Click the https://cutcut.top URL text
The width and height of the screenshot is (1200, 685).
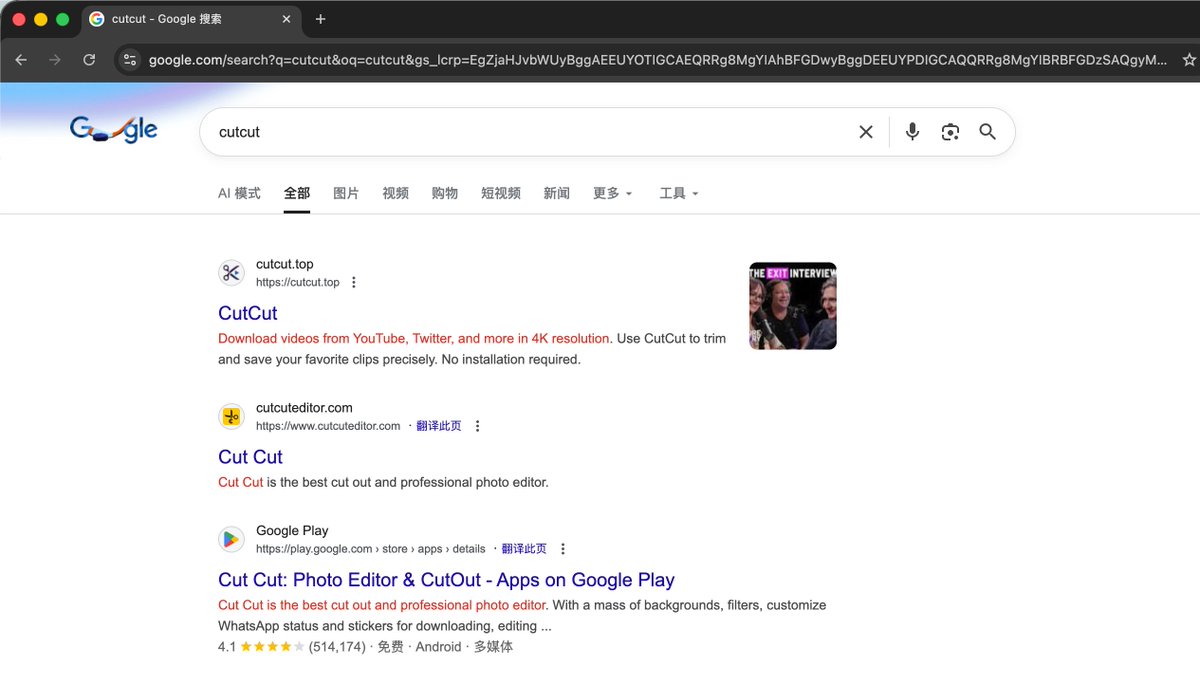[298, 283]
